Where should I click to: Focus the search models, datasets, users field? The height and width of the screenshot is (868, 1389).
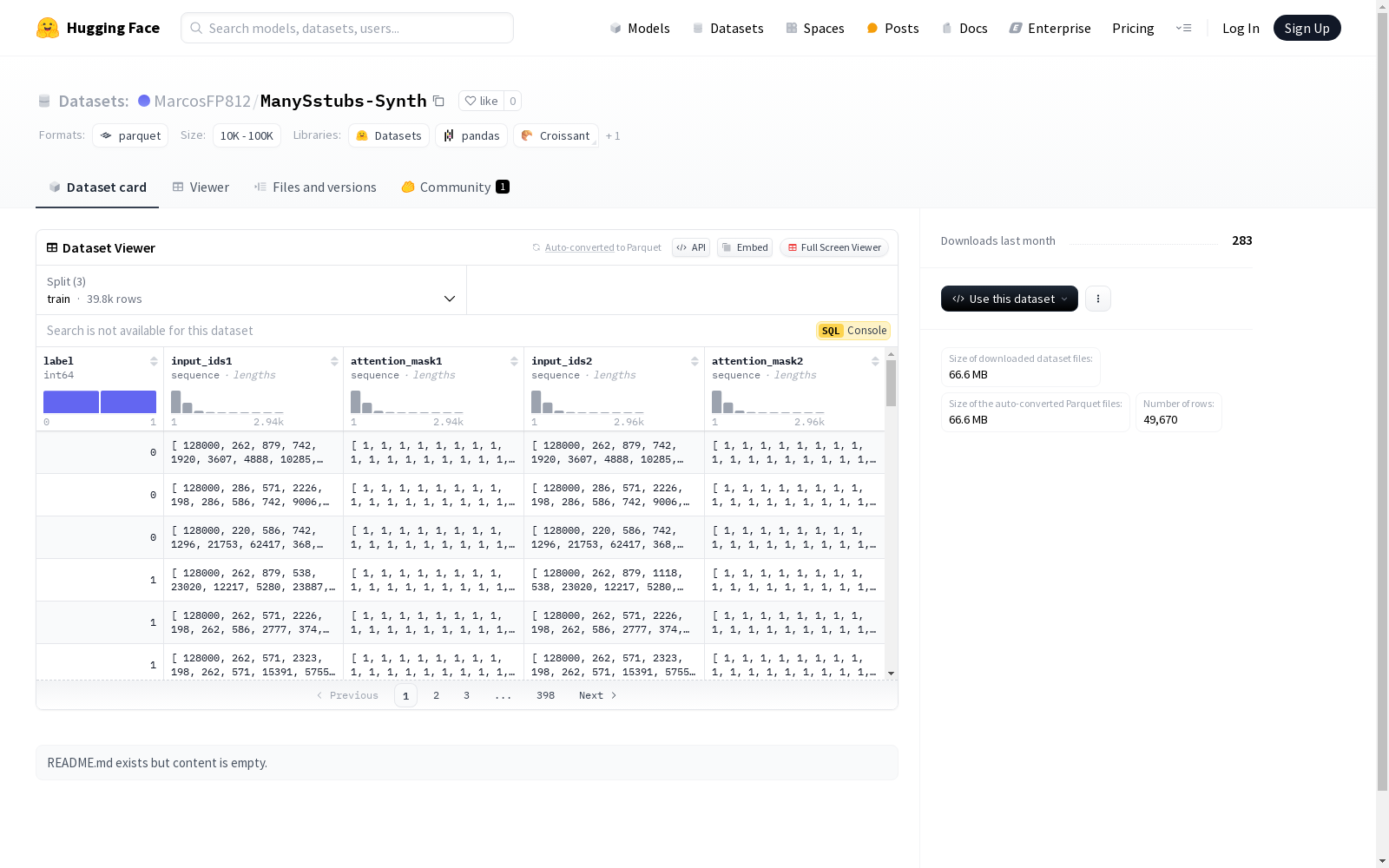[347, 28]
